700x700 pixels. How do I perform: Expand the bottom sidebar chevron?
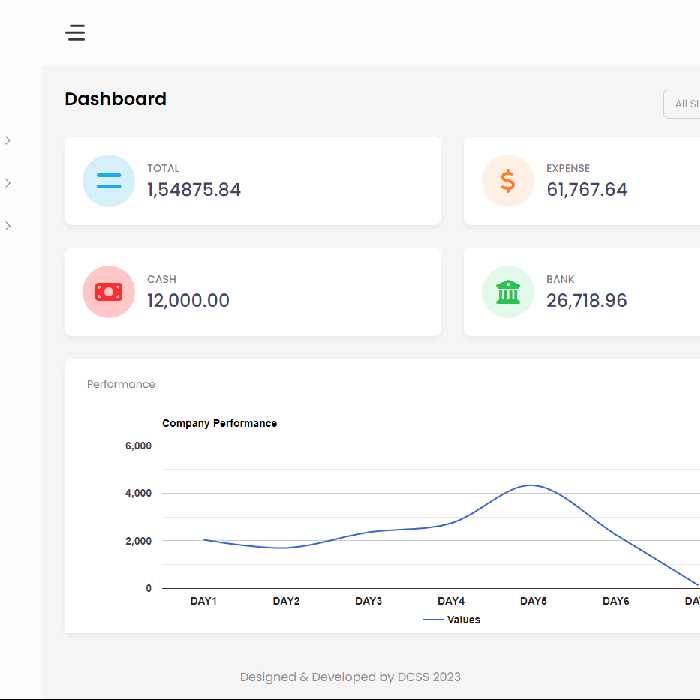click(x=8, y=226)
